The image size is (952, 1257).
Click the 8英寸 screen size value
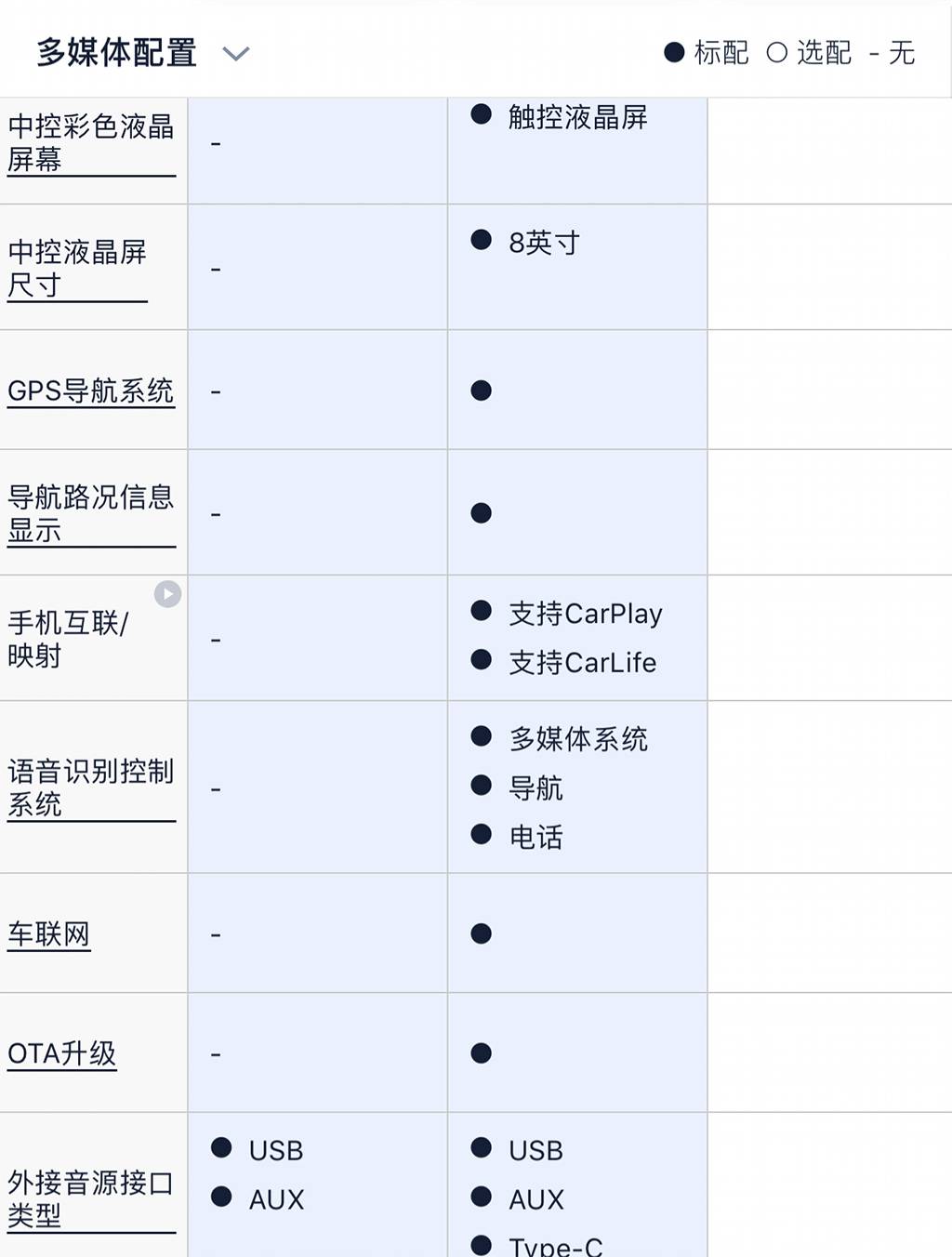pos(544,243)
